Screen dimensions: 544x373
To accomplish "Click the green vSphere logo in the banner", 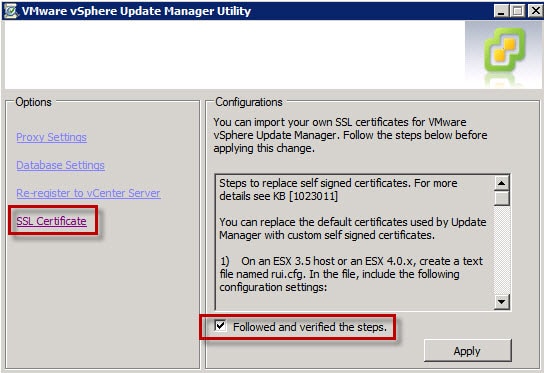I will tap(505, 50).
